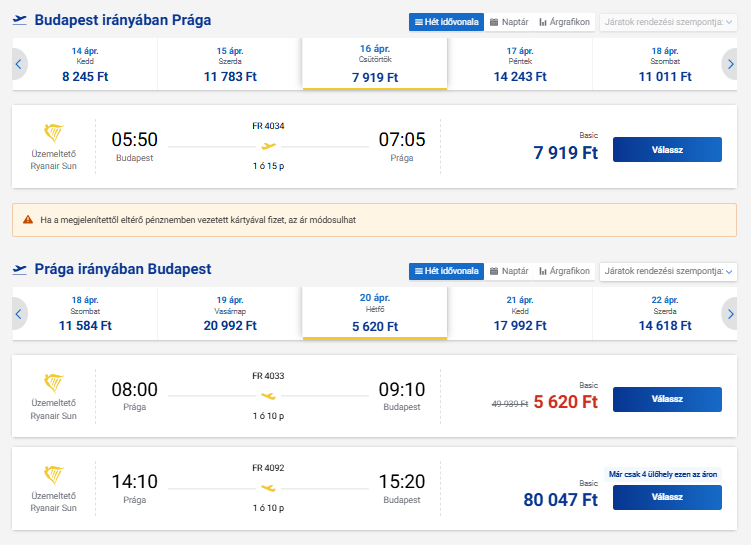Select 22 ápr. Szerda 14 618 Ft date
The width and height of the screenshot is (751, 545).
(x=665, y=313)
